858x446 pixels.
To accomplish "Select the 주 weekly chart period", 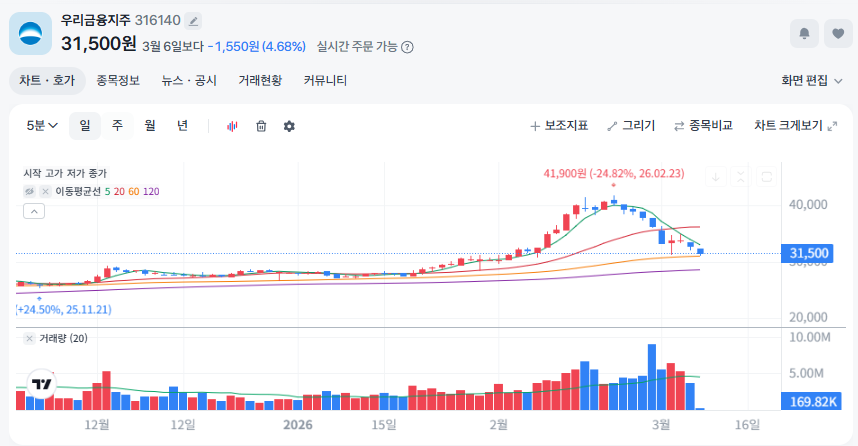I will [117, 126].
